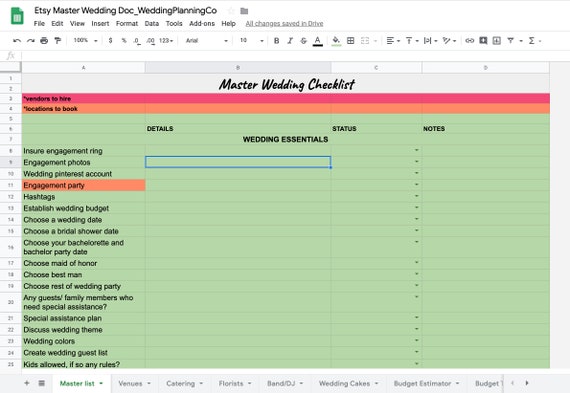
Task: Open the text color picker
Action: [318, 41]
